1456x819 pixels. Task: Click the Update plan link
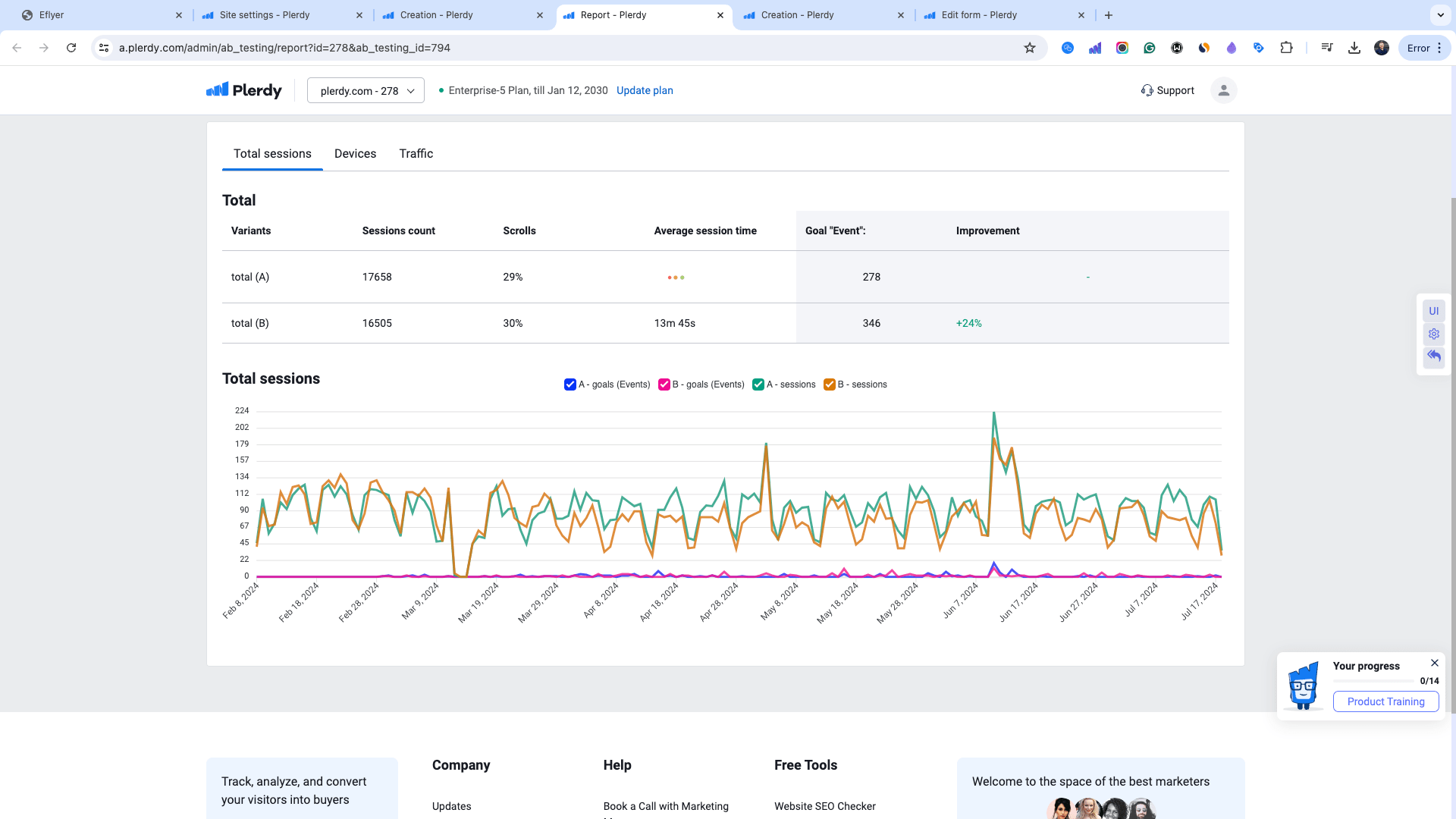[644, 90]
